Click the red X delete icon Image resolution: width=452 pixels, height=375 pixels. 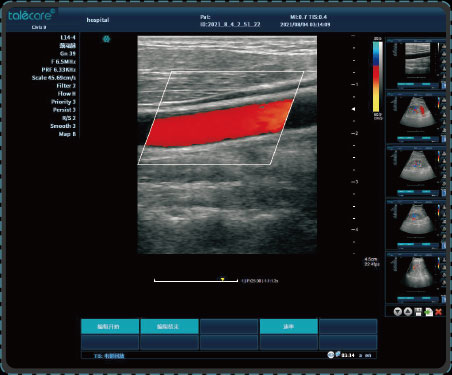438,312
